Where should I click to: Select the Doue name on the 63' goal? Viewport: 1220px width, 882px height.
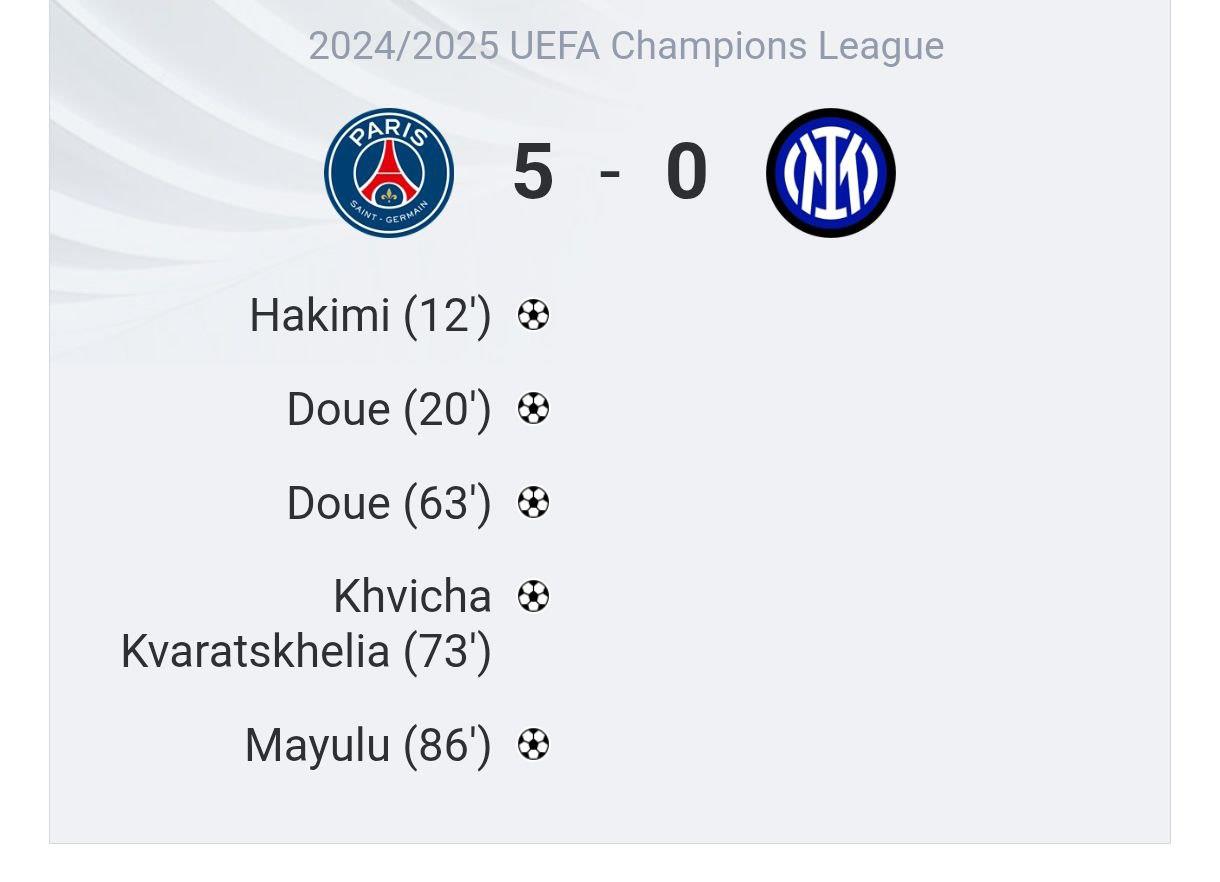coord(339,503)
